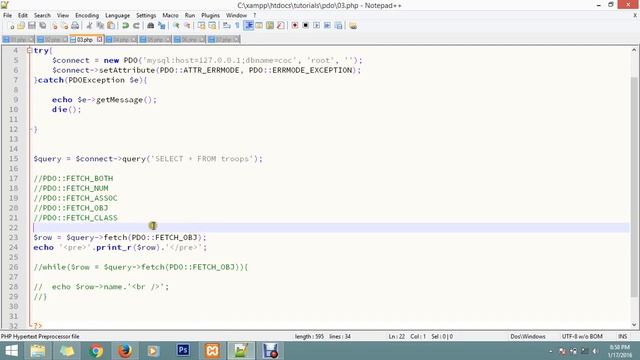Open the Settings menu
Screen dimensions: 640x360
point(146,16)
